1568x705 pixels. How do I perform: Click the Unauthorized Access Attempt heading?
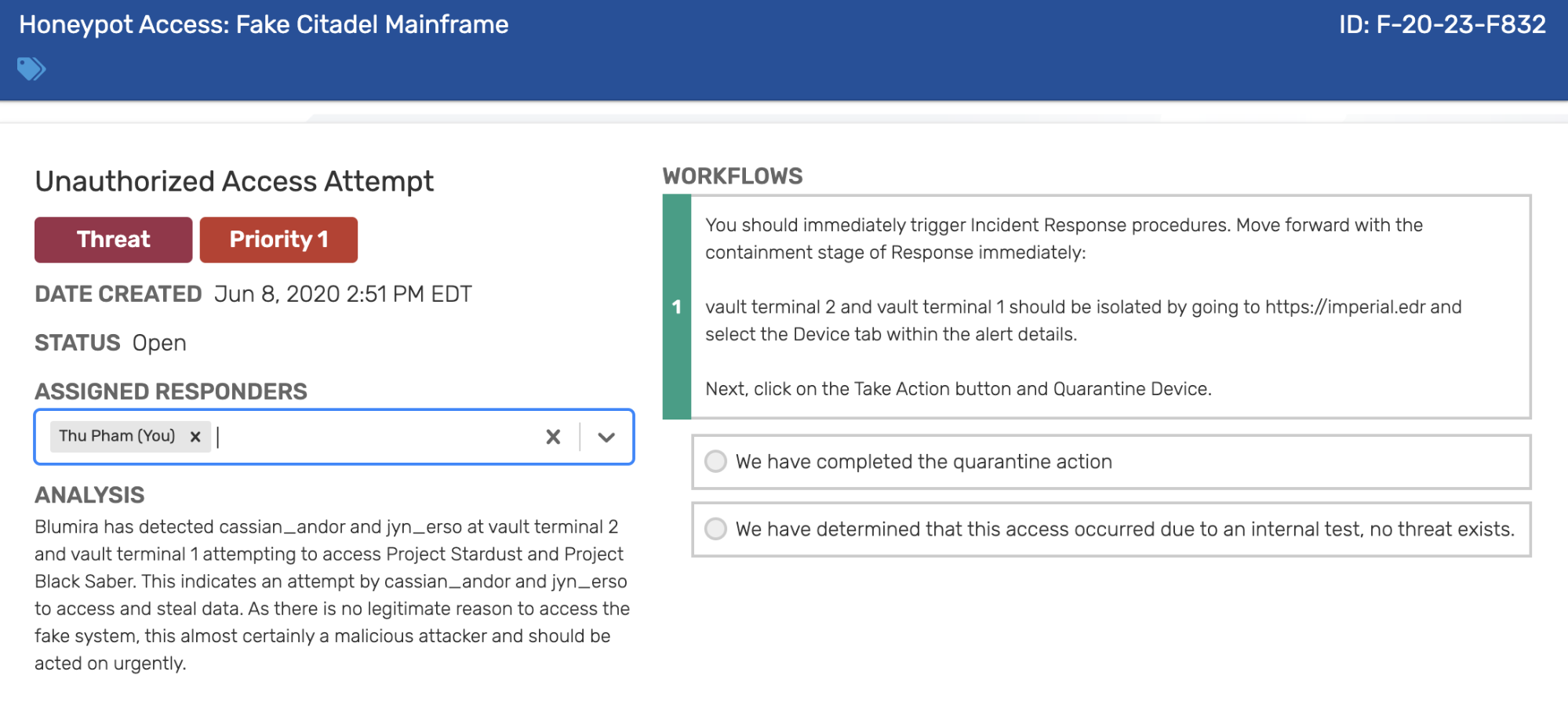pyautogui.click(x=234, y=181)
